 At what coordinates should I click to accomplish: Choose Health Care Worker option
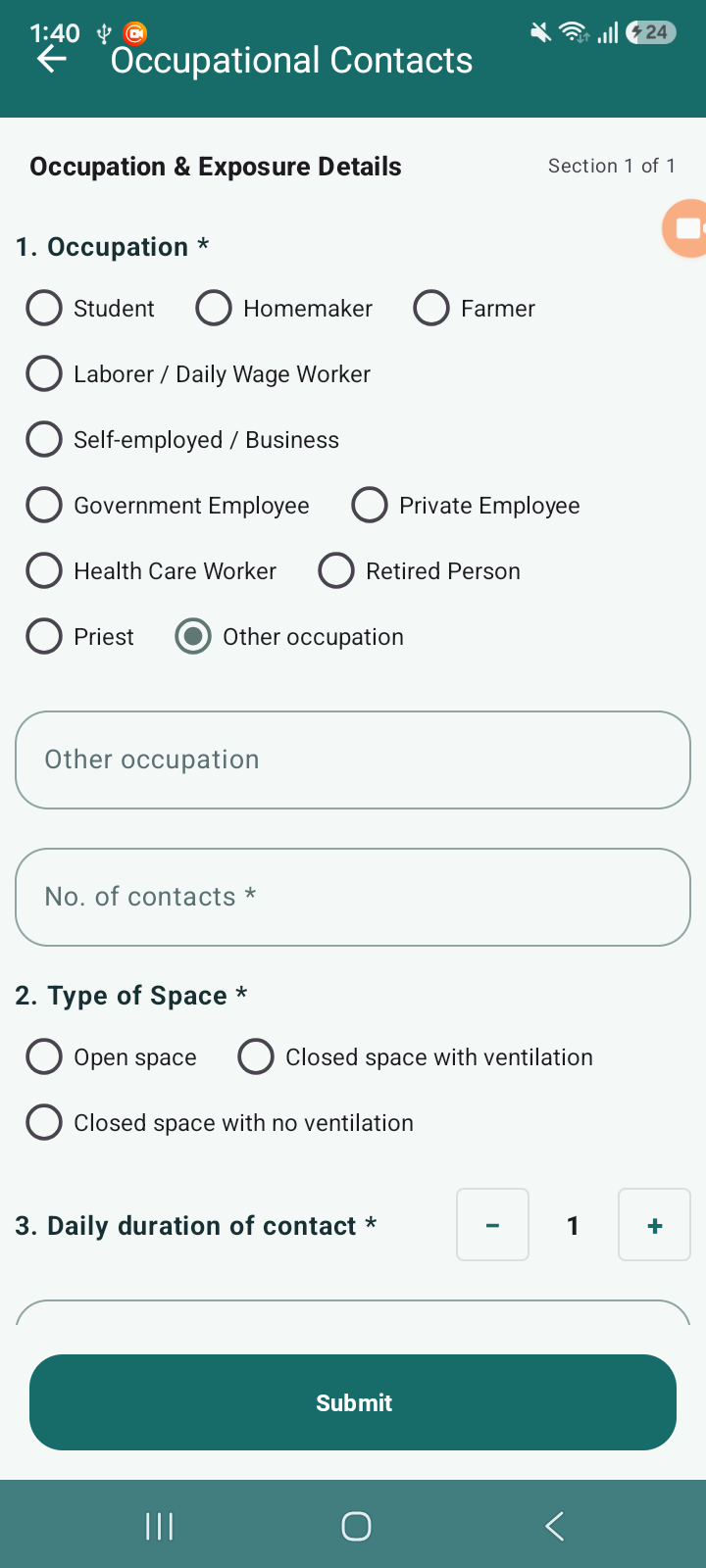pos(151,570)
